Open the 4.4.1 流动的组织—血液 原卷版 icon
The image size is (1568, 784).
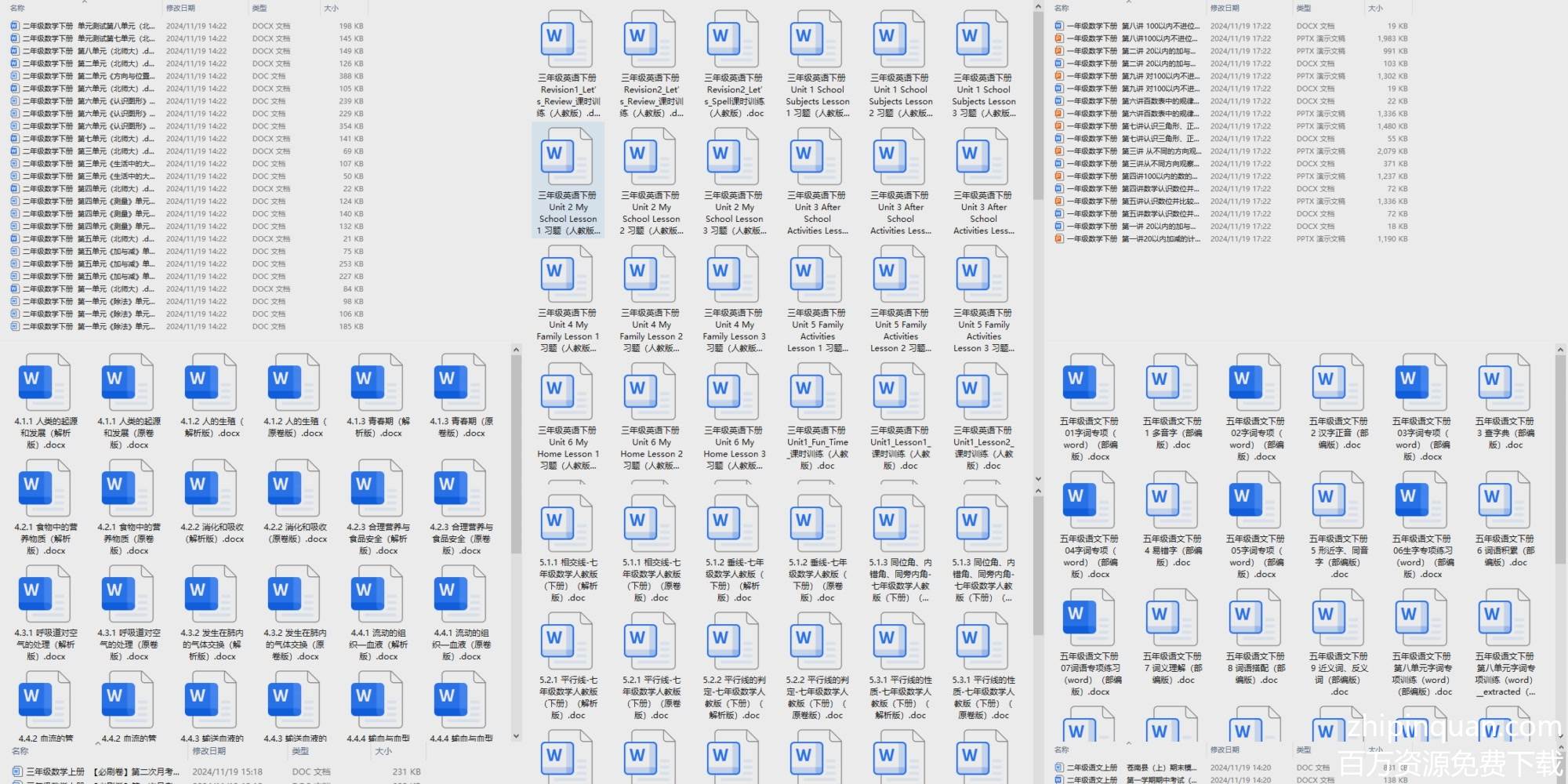[459, 594]
